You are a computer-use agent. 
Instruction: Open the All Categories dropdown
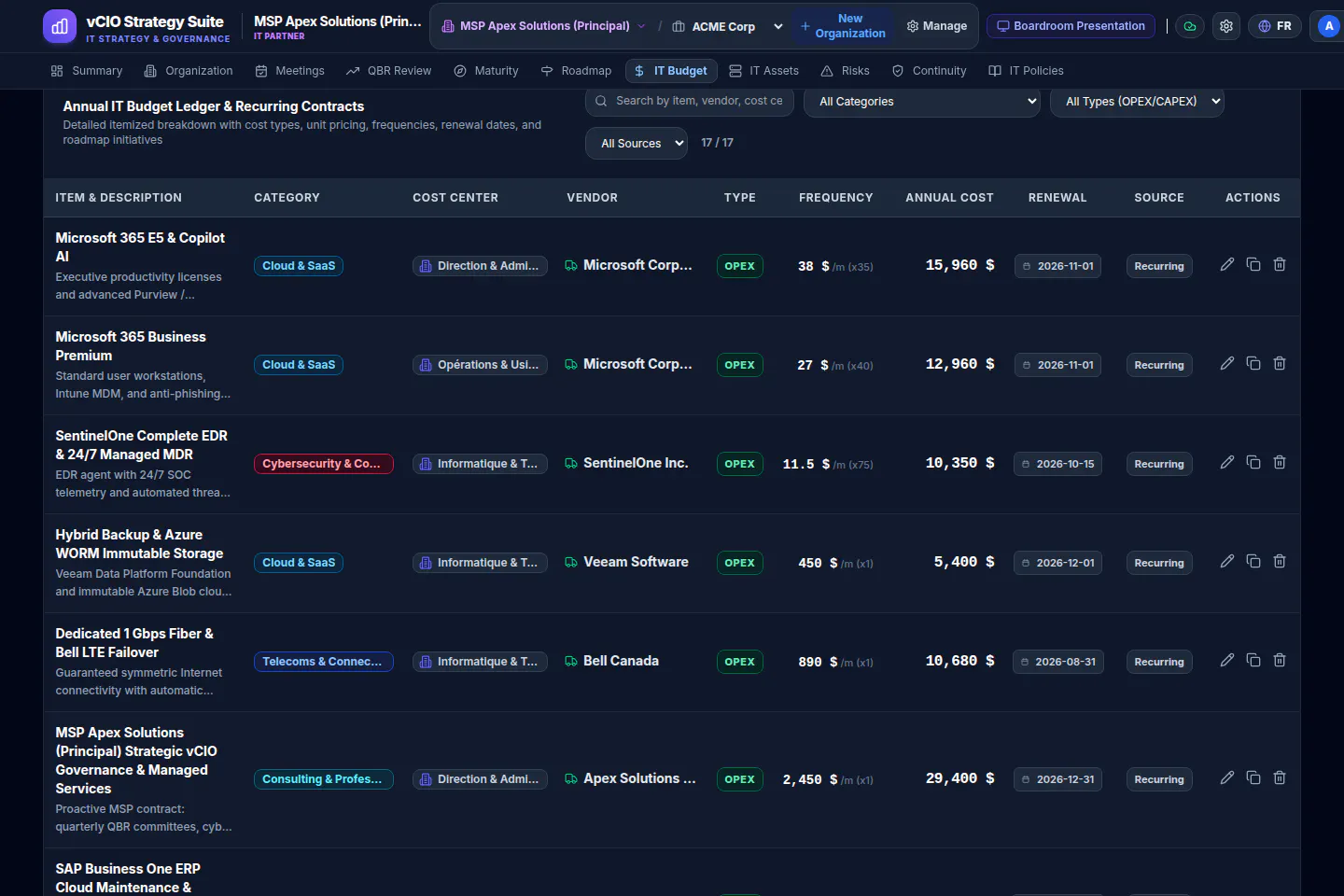pyautogui.click(x=922, y=102)
